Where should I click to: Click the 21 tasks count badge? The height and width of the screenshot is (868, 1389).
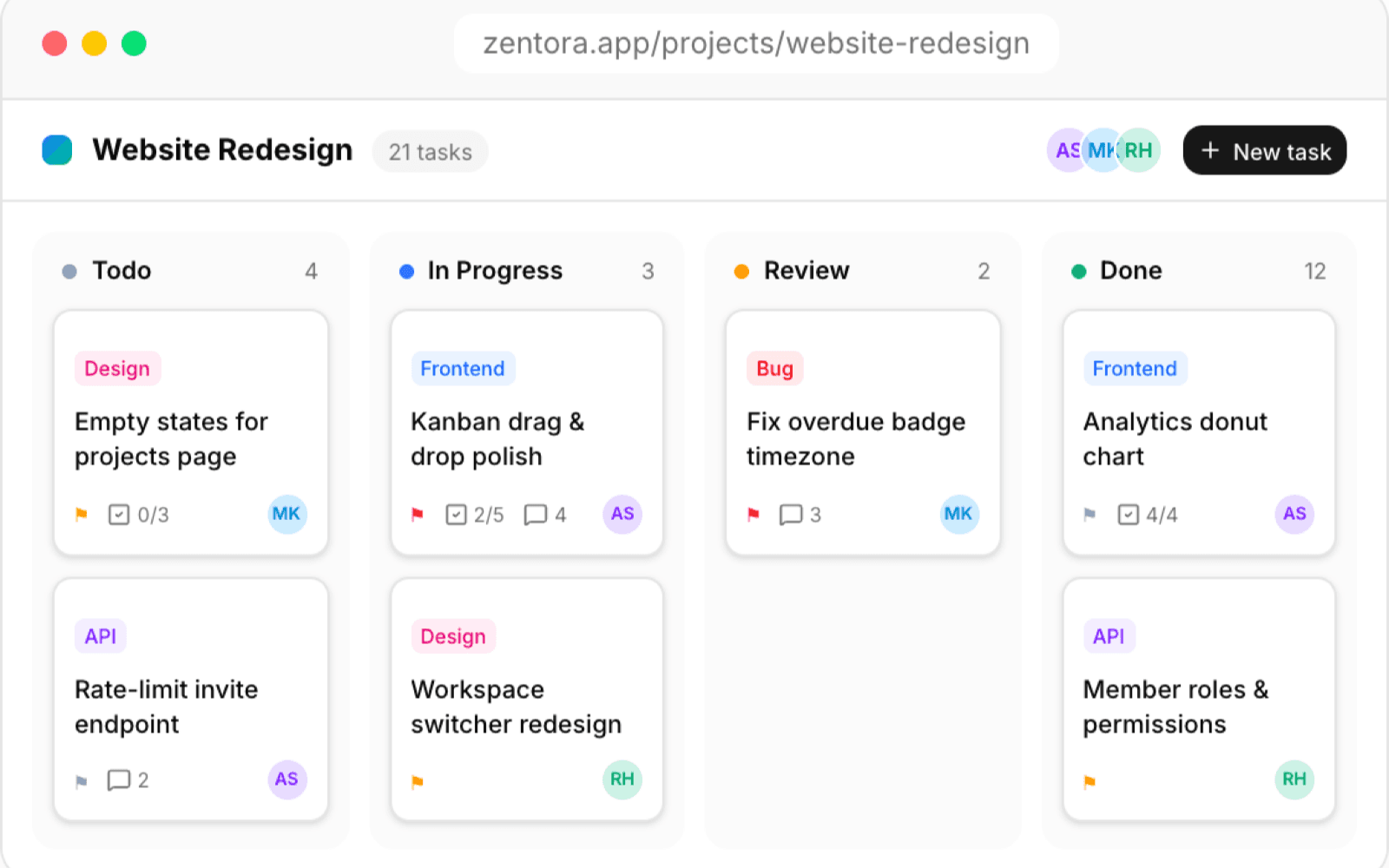tap(431, 152)
